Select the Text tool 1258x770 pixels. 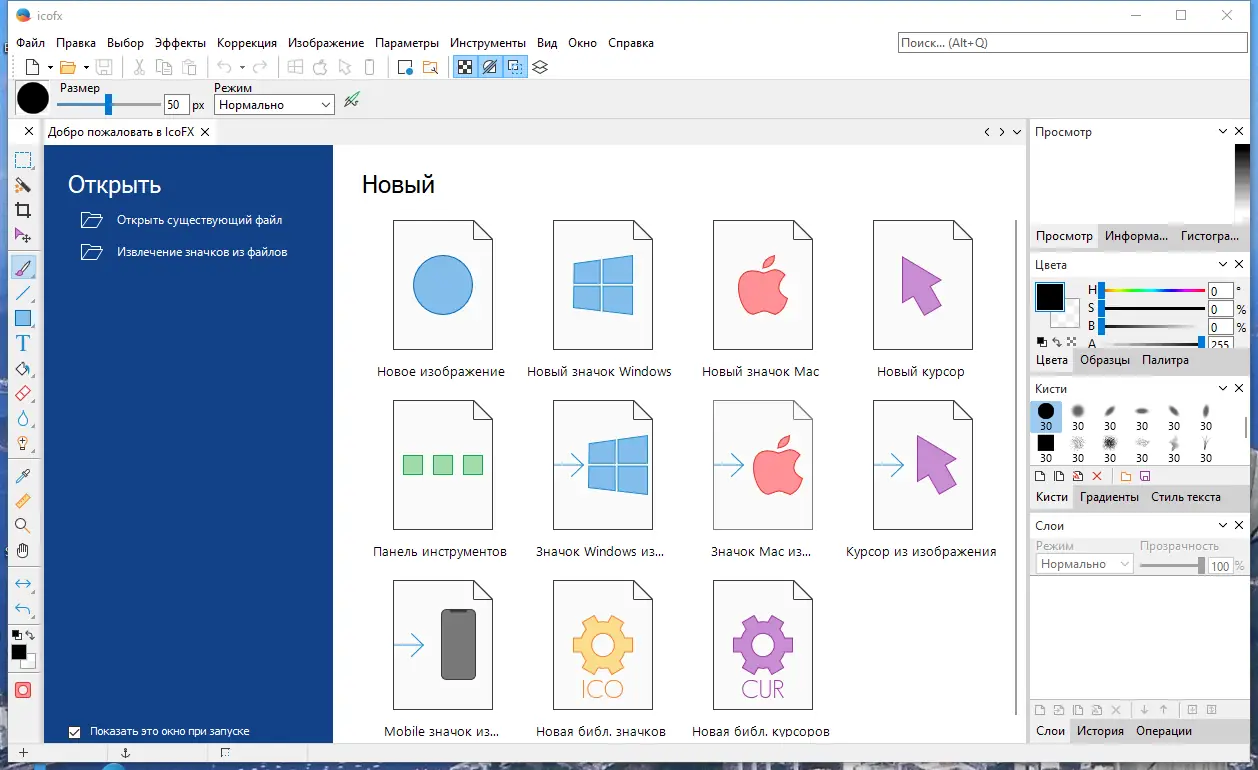click(x=22, y=343)
